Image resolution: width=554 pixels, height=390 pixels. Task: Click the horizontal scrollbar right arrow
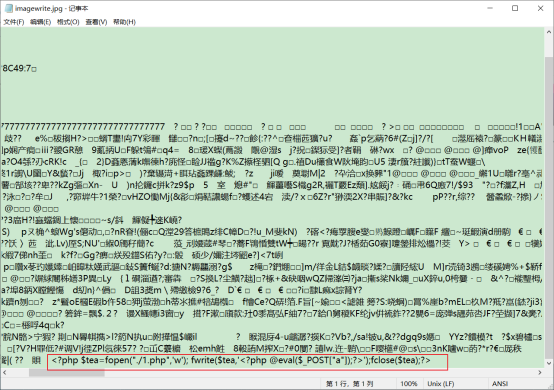[x=540, y=372]
